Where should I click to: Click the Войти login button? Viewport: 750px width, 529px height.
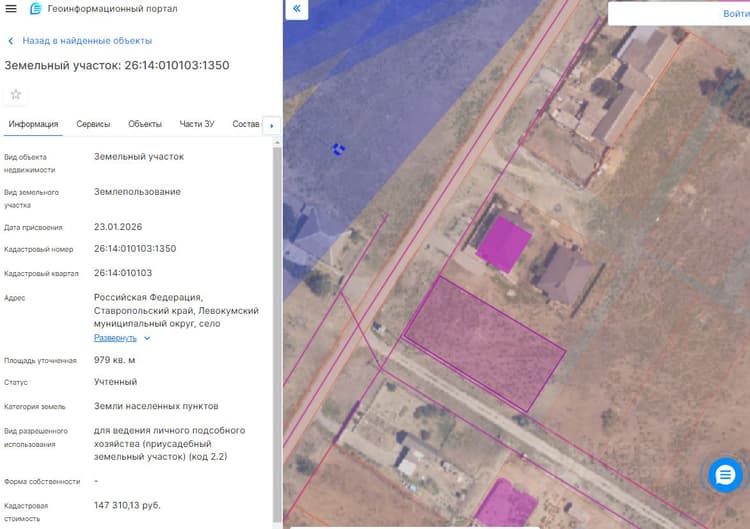pyautogui.click(x=736, y=14)
